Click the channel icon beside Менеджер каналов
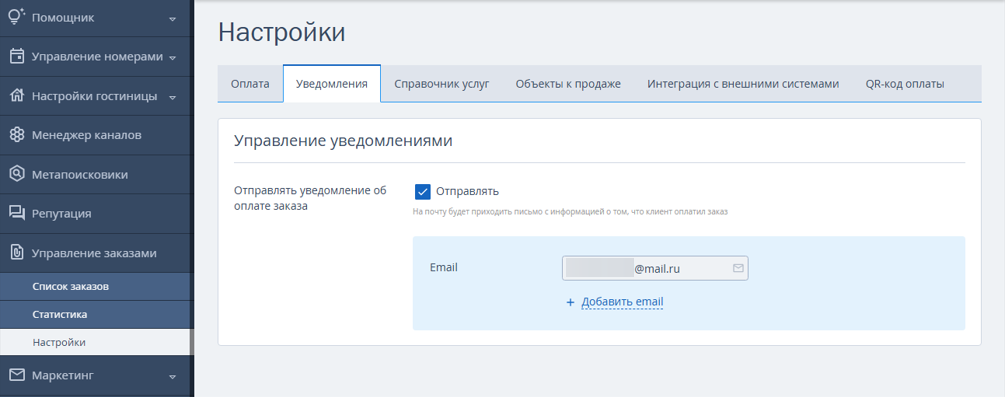This screenshot has width=1005, height=397. click(17, 135)
